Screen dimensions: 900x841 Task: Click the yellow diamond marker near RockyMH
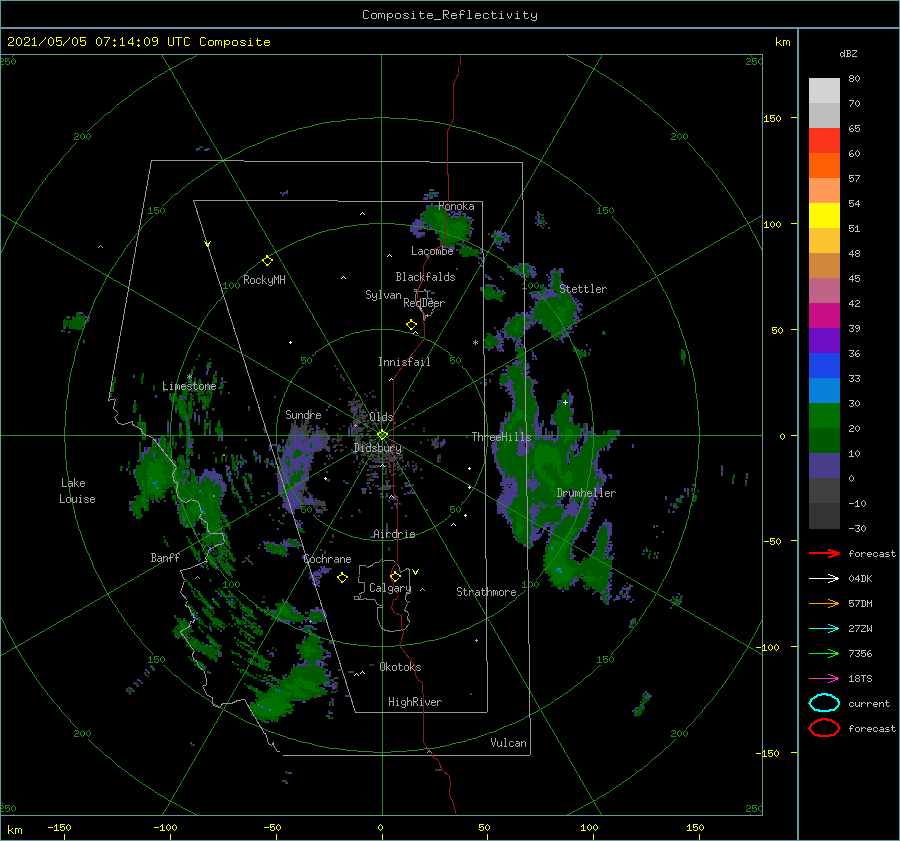coord(267,261)
